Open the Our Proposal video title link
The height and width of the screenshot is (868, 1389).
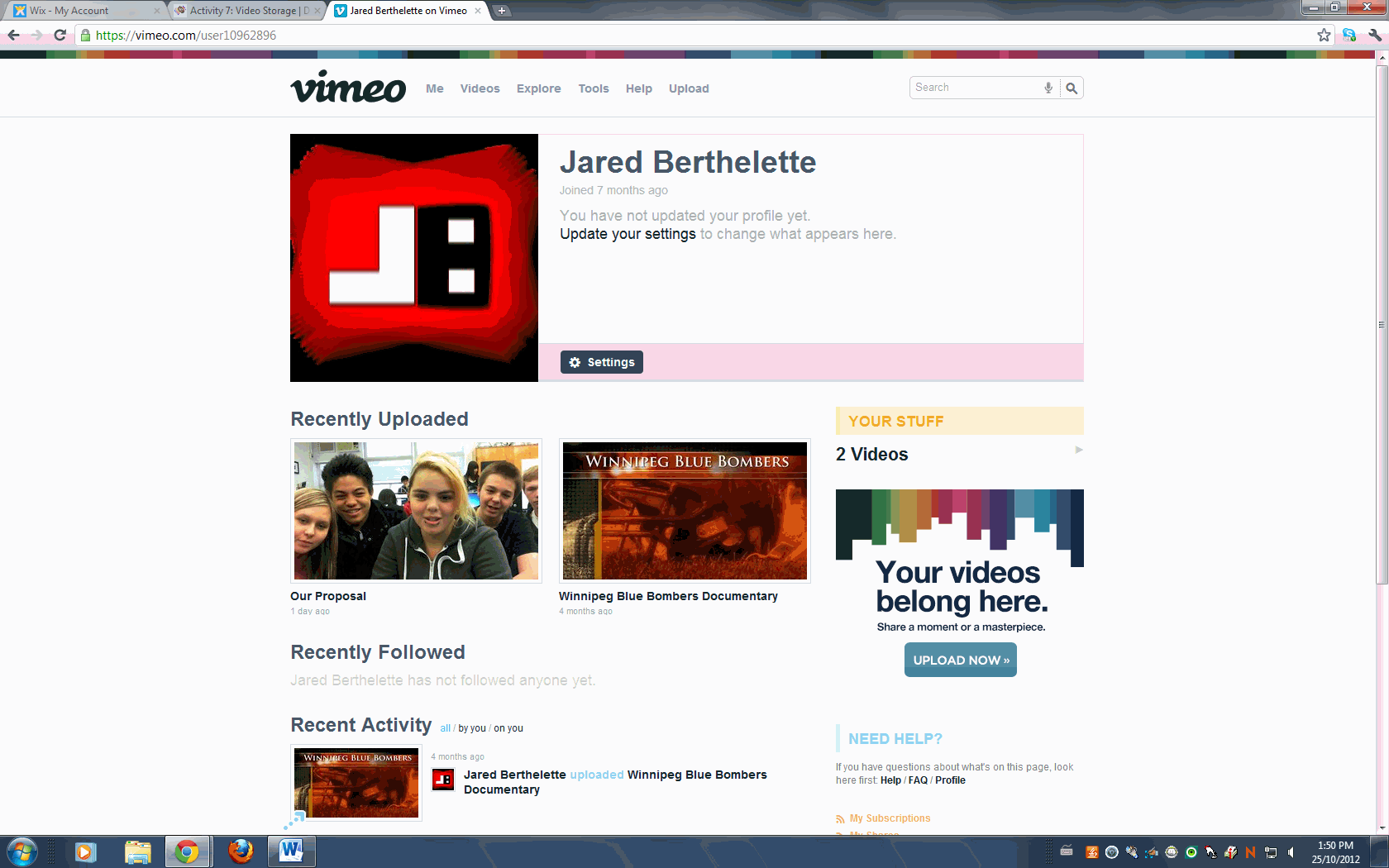coord(328,596)
